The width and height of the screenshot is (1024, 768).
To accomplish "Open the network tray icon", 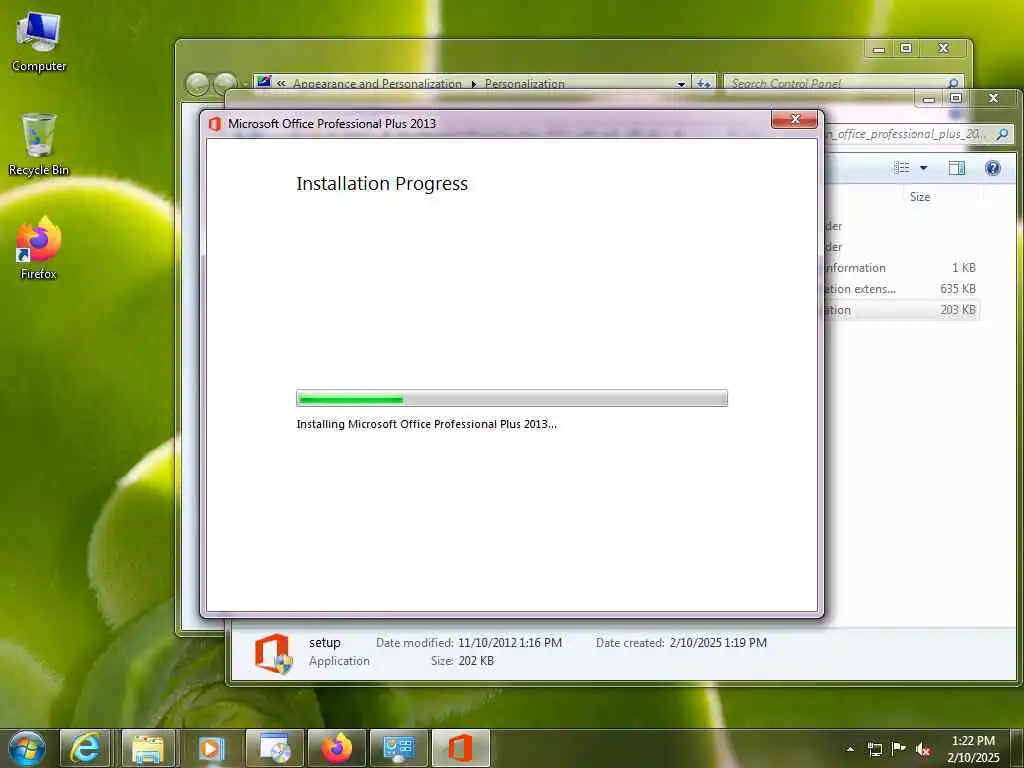I will (x=874, y=749).
